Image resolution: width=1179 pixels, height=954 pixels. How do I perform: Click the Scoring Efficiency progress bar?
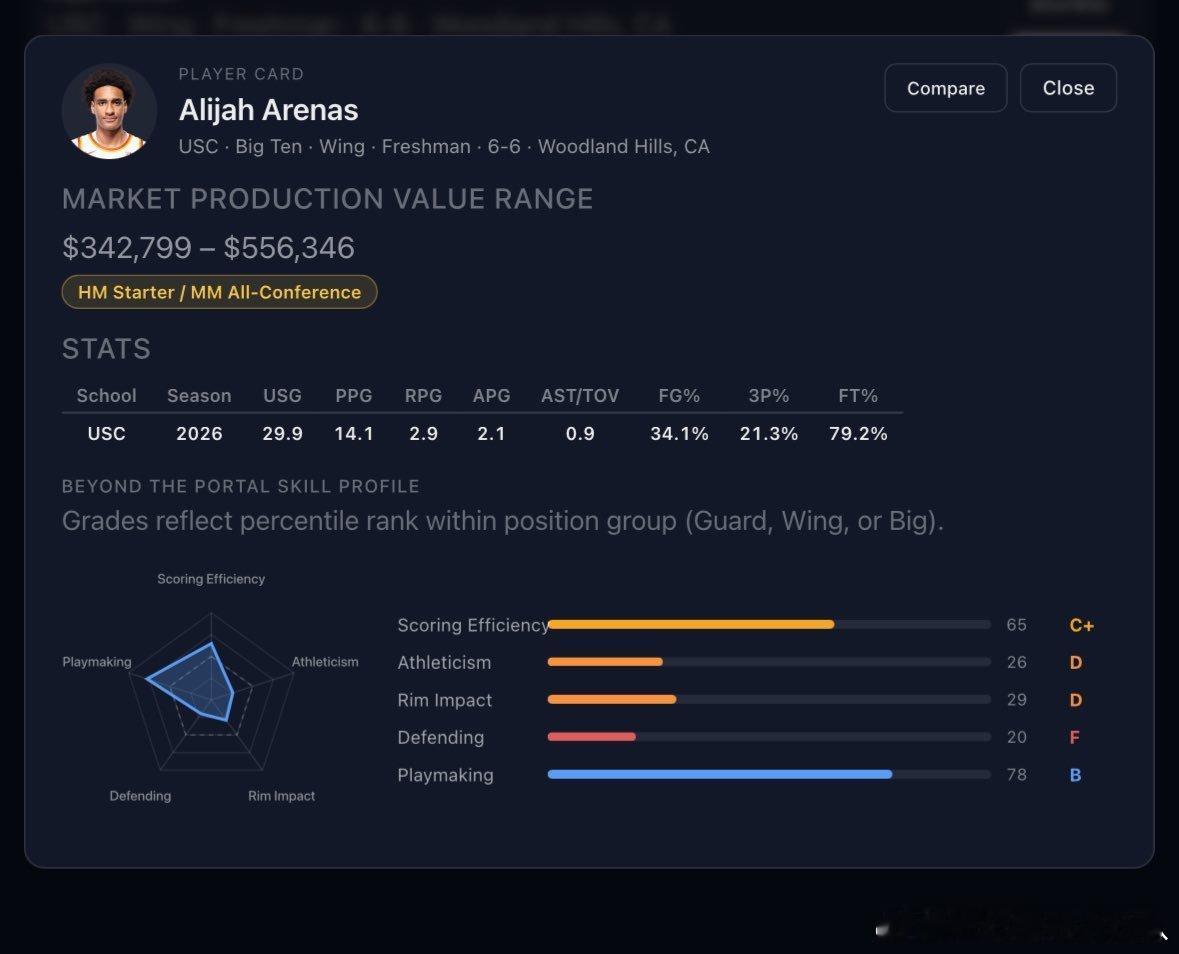pyautogui.click(x=769, y=624)
